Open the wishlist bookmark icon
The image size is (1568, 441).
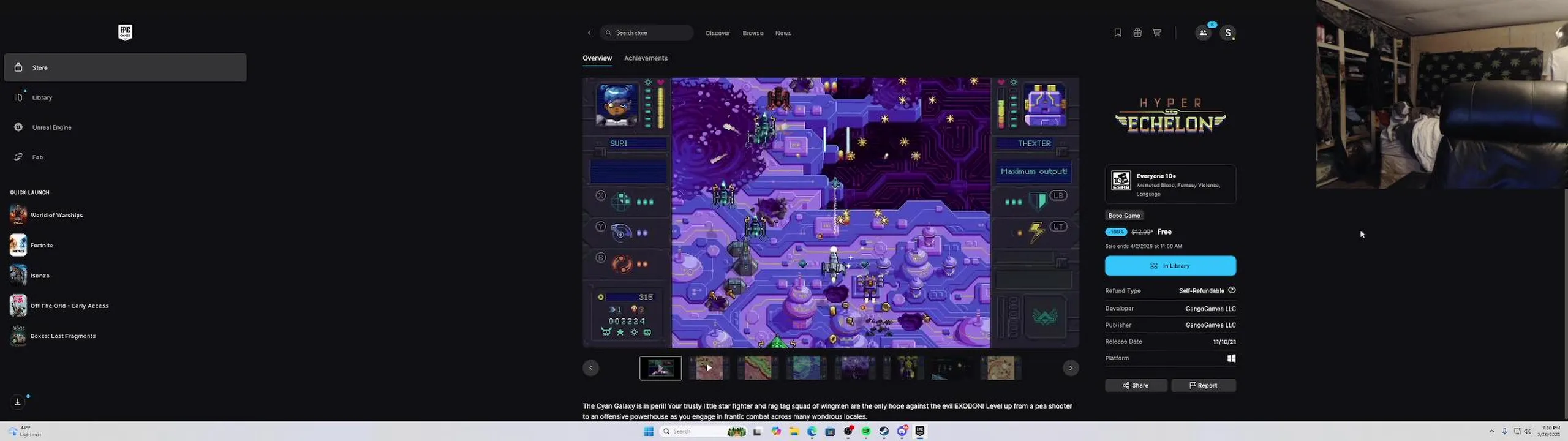pyautogui.click(x=1118, y=33)
